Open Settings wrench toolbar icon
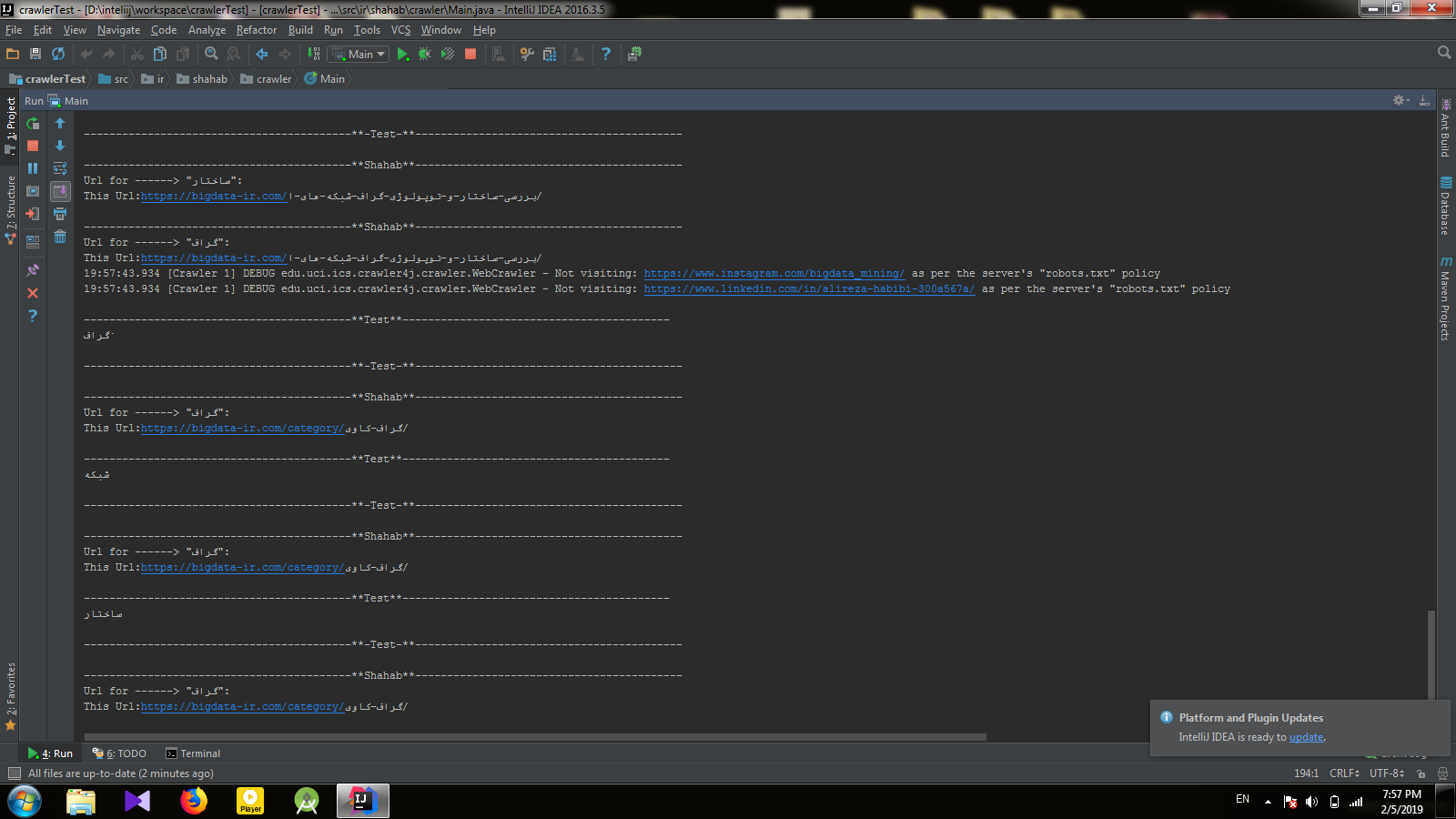This screenshot has height=819, width=1456. 527,54
